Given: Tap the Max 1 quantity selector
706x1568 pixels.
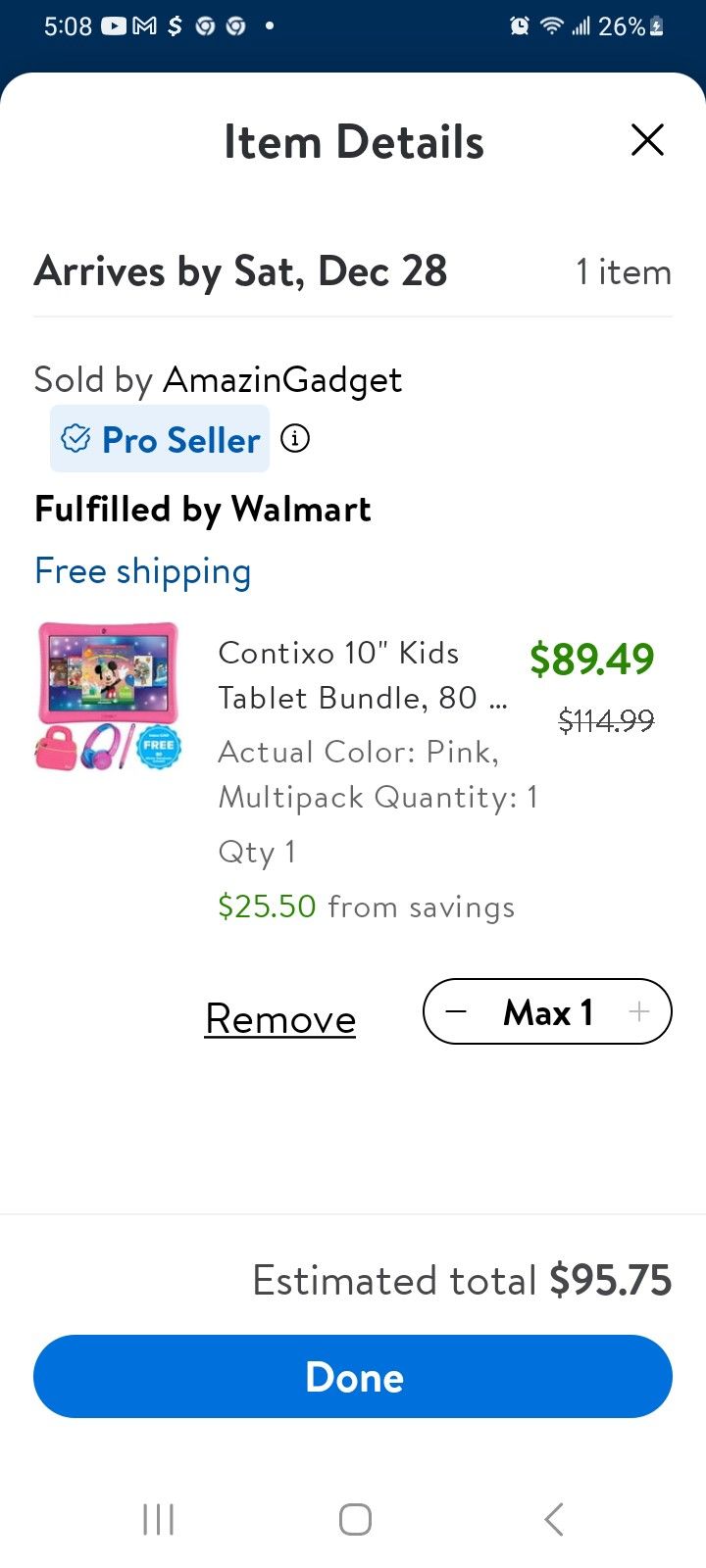Looking at the screenshot, I should coord(547,1011).
